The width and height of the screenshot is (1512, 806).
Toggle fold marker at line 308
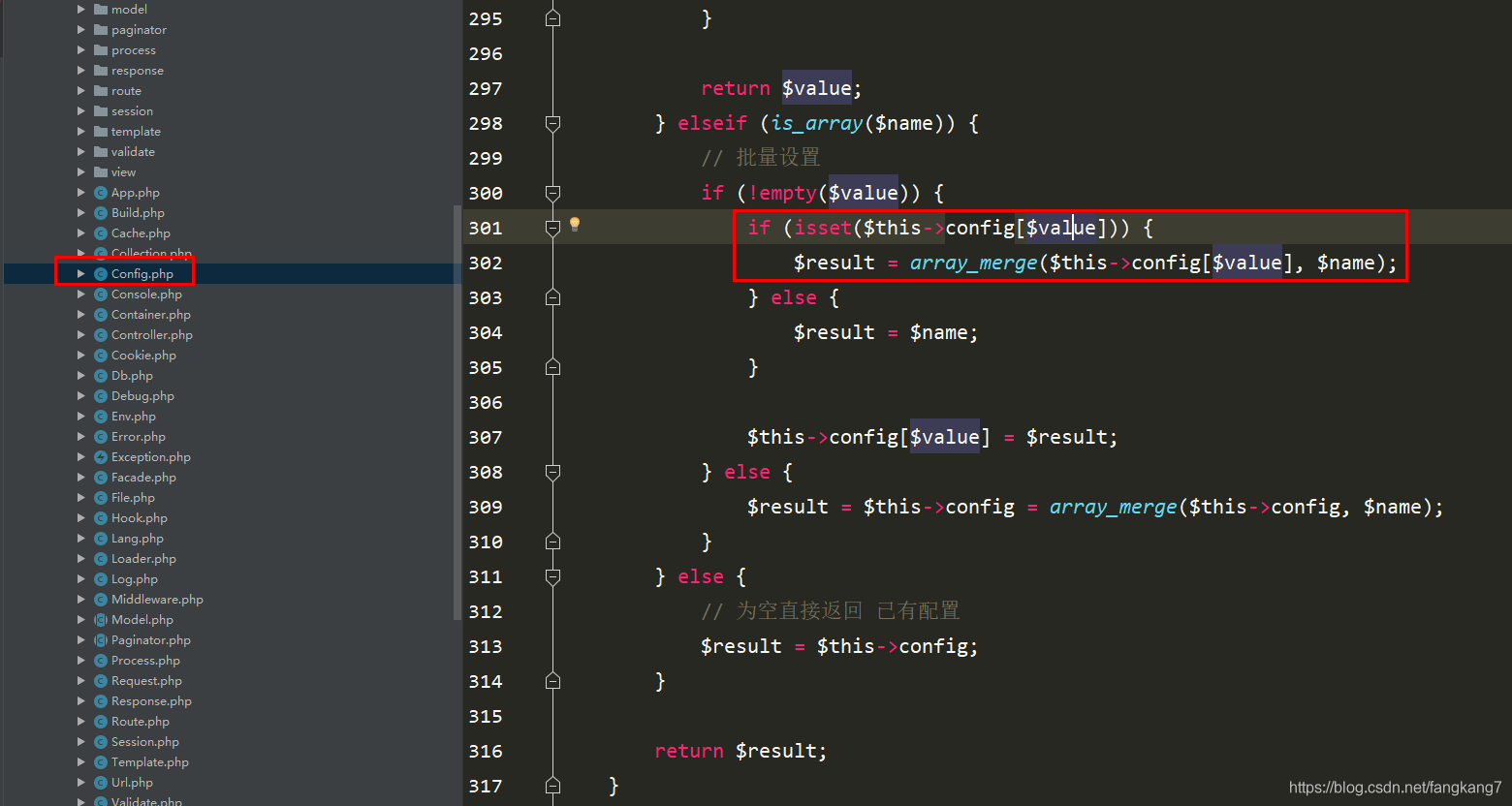tap(552, 472)
